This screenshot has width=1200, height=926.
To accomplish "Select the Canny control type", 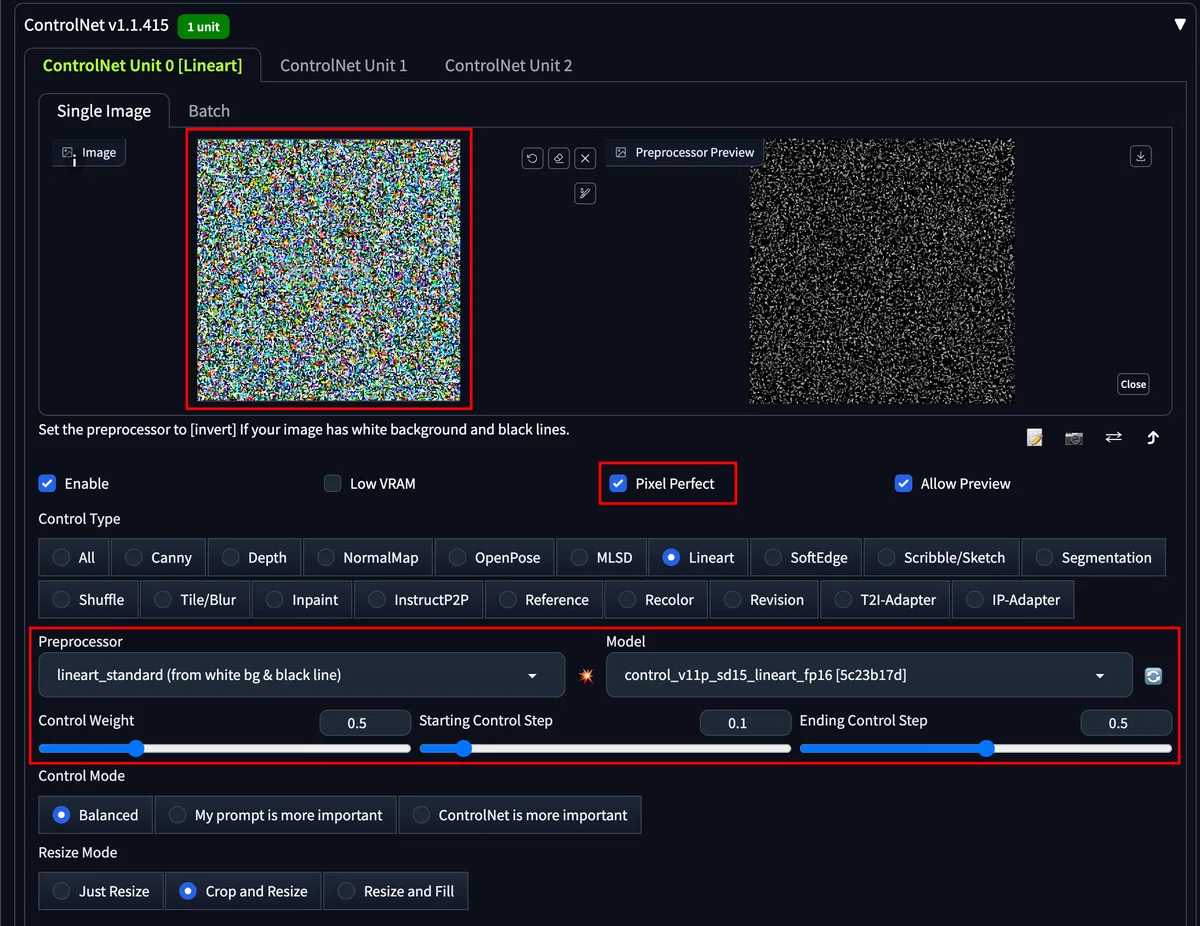I will [158, 557].
